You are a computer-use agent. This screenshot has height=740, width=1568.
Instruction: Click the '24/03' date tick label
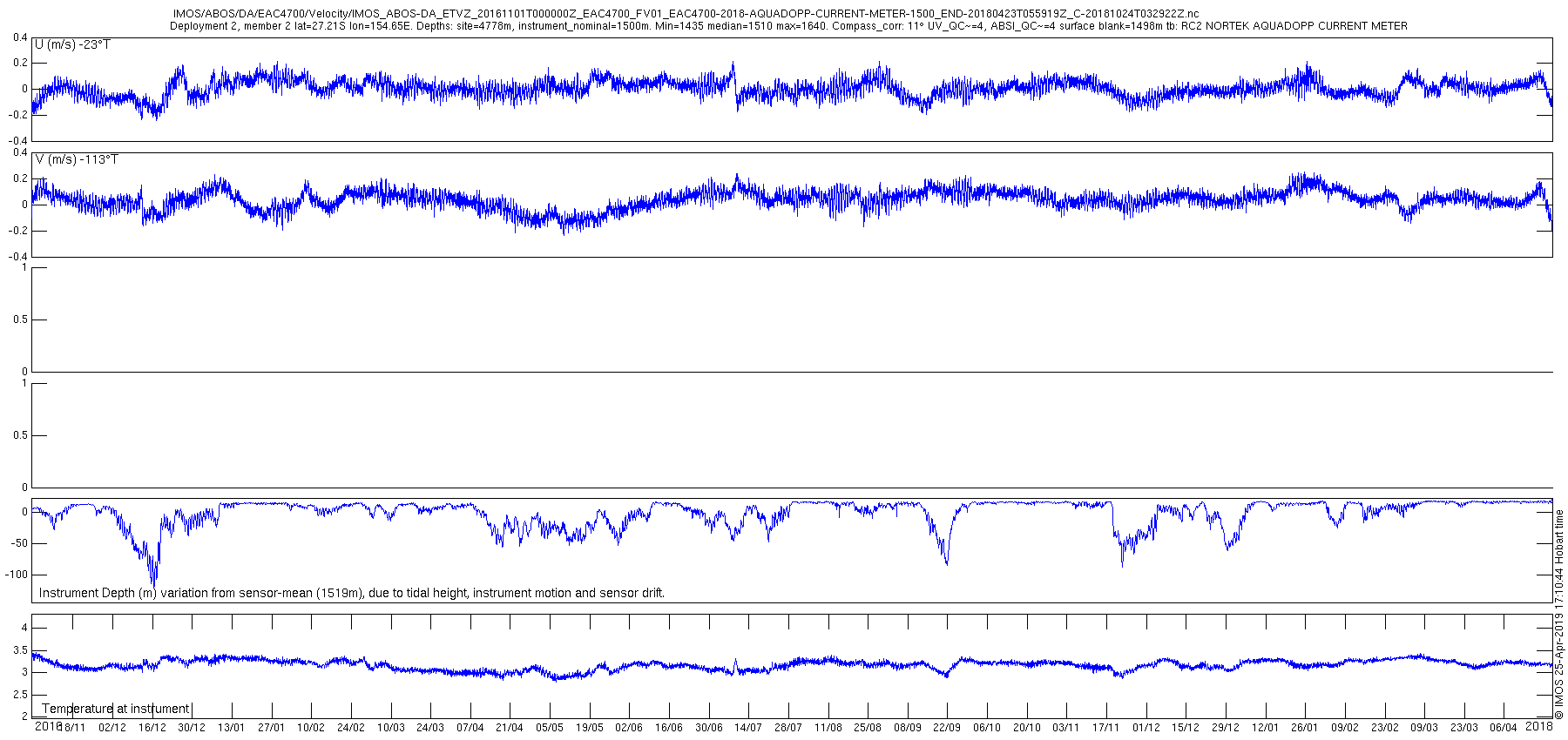click(430, 727)
